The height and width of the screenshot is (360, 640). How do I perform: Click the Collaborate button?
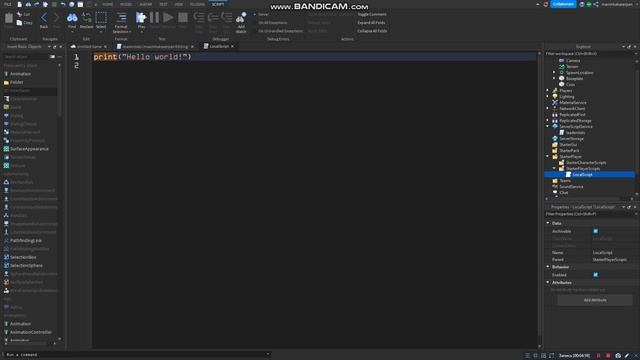563,4
